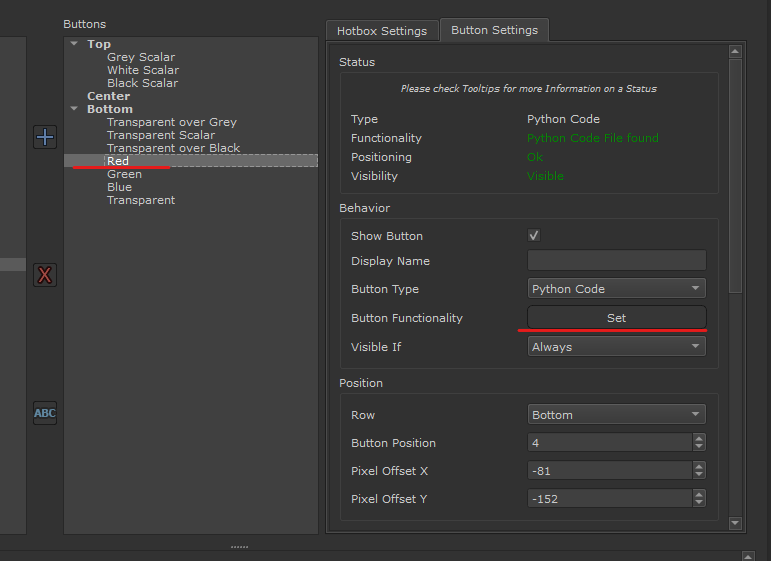
Task: Click the Pixel Offset X value field
Action: pyautogui.click(x=608, y=471)
